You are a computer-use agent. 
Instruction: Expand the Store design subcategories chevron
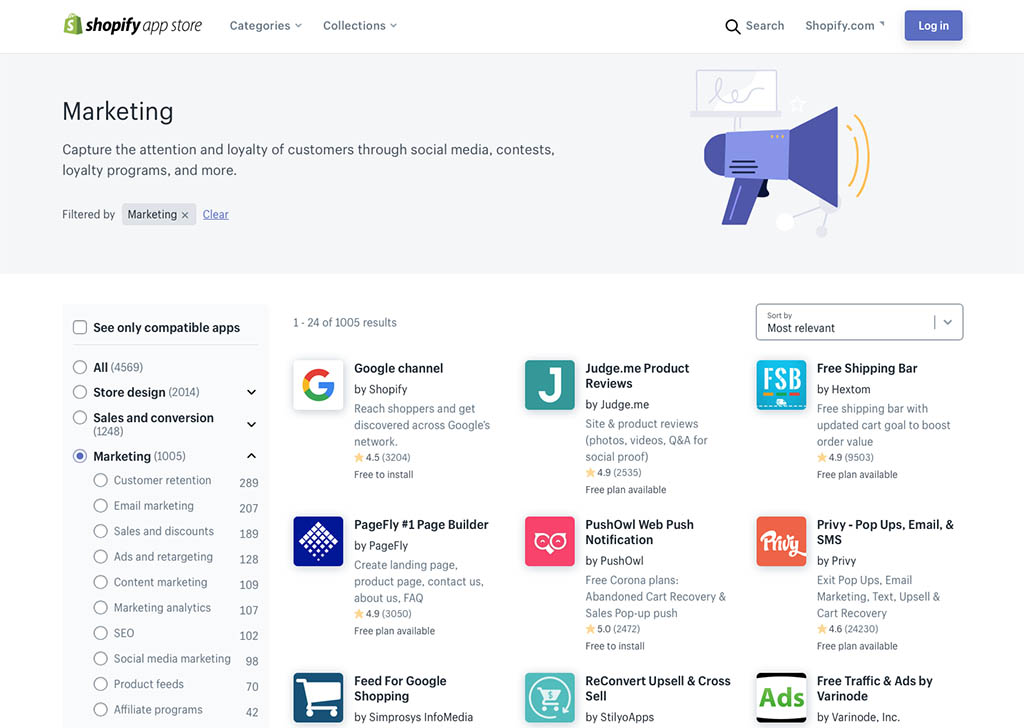[x=251, y=392]
